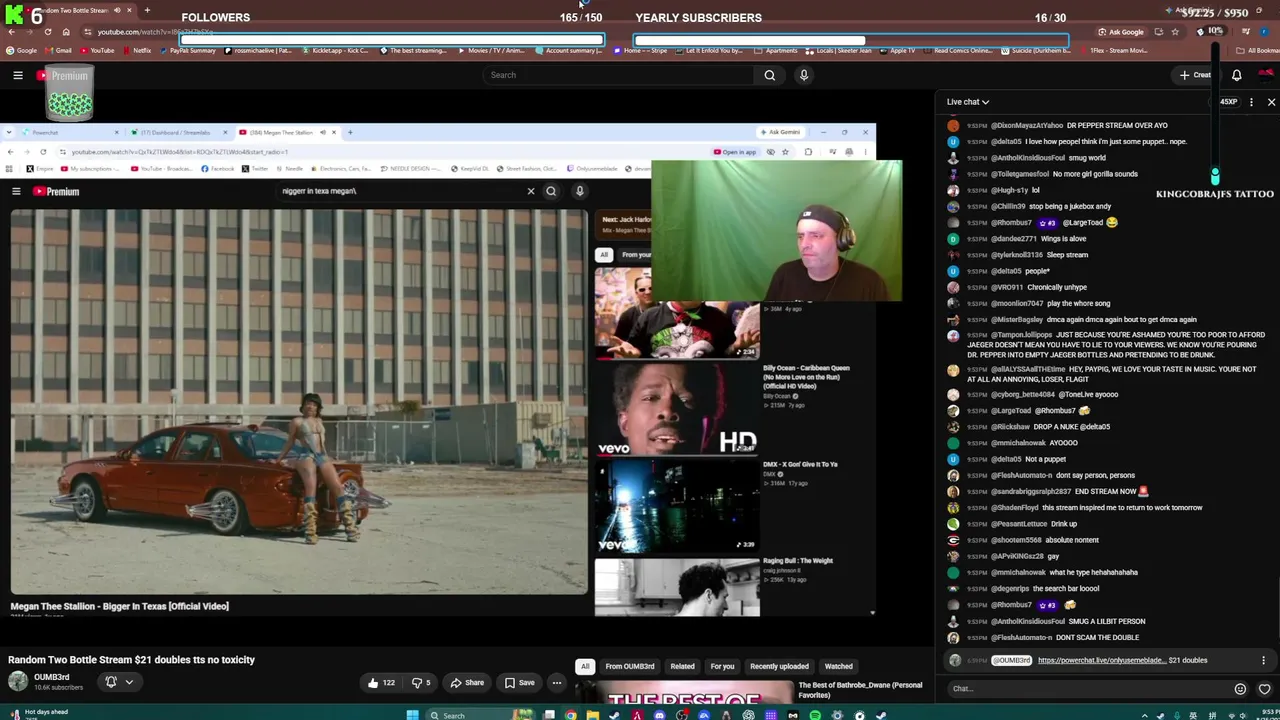This screenshot has height=720, width=1280.
Task: Select the Recently uploaded chip
Action: coord(779,666)
